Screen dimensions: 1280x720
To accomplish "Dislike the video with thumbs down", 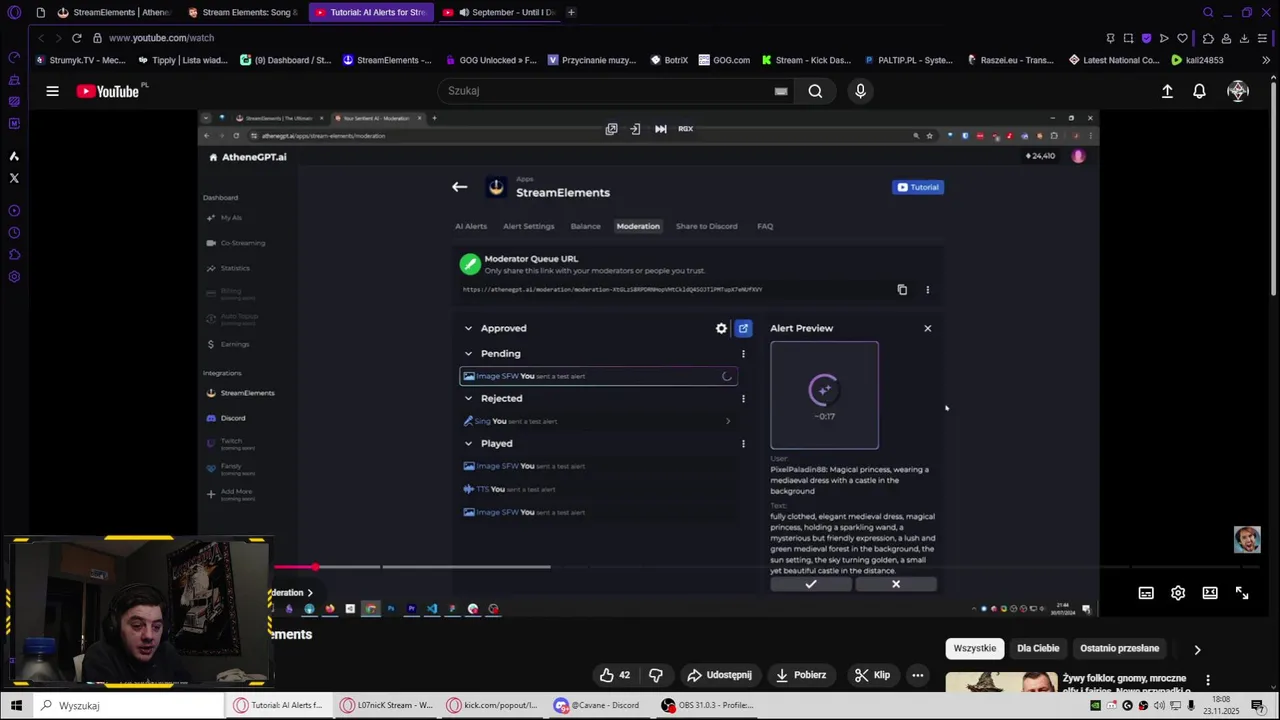I will tap(656, 675).
